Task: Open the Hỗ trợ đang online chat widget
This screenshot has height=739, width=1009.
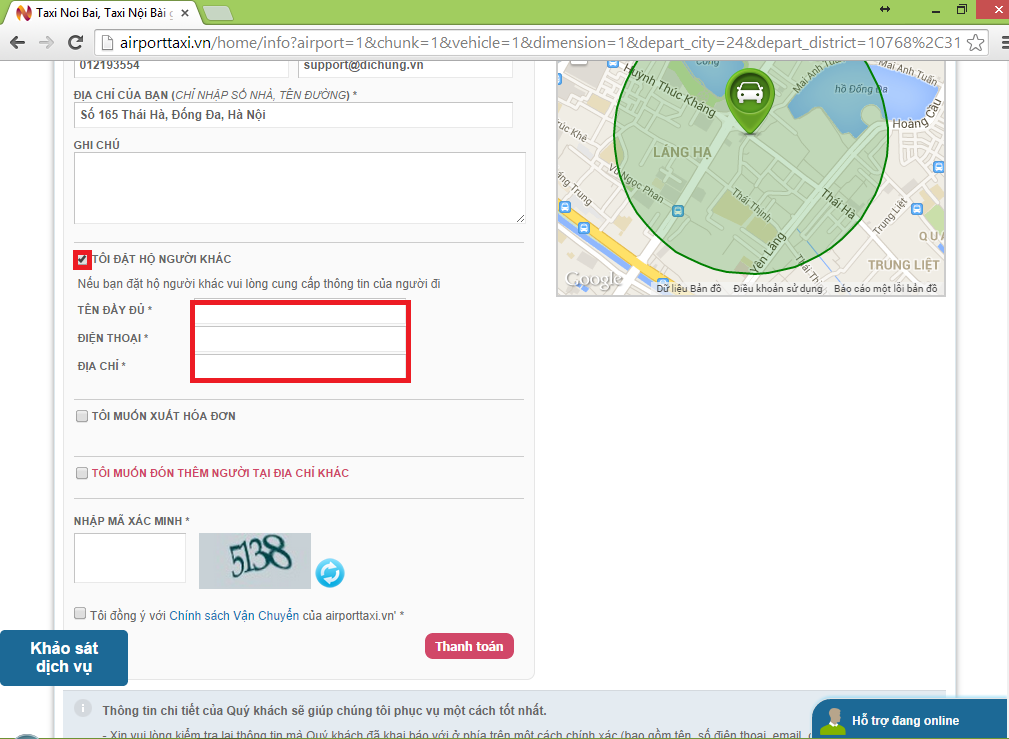Action: coord(905,720)
